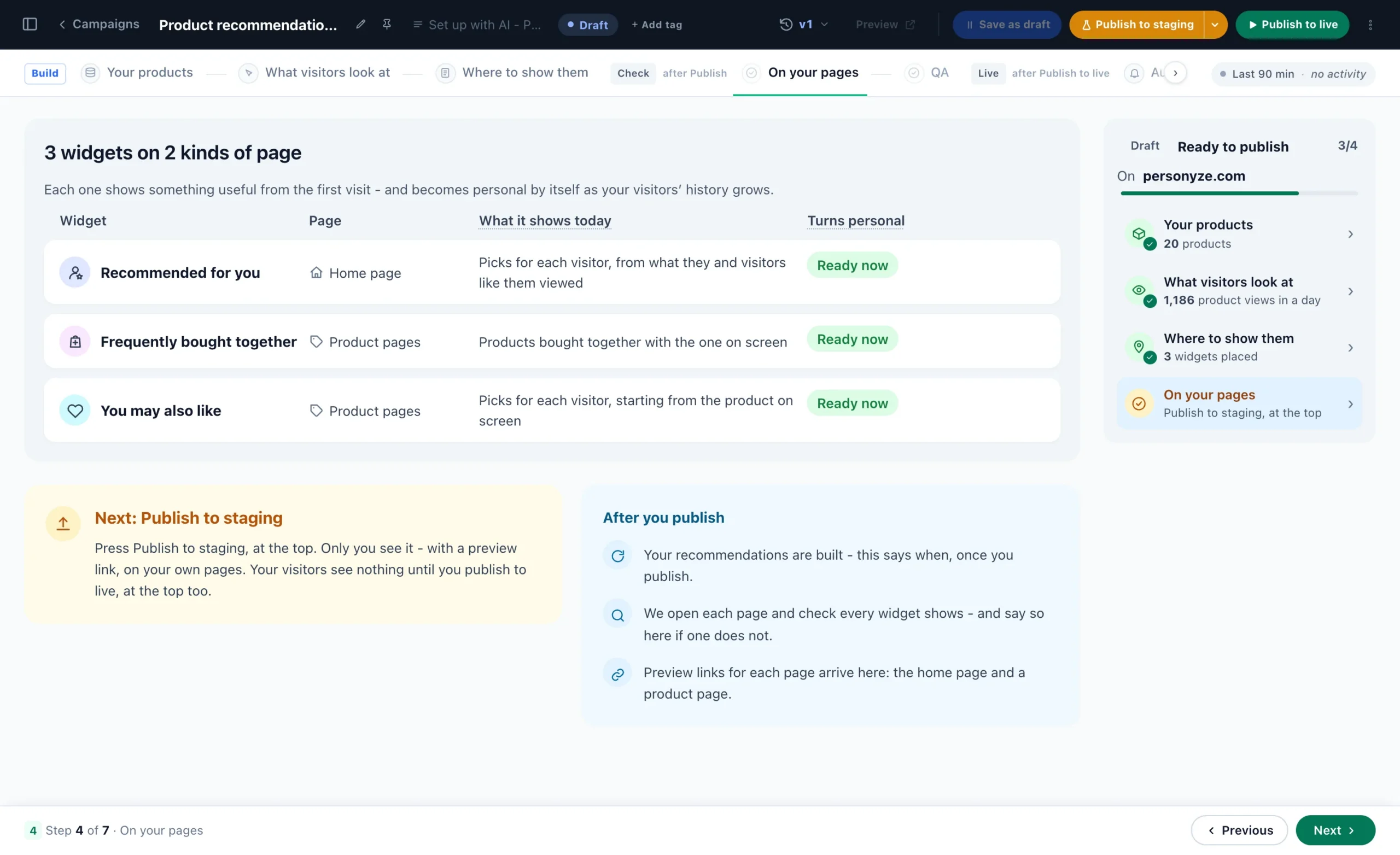1400x855 pixels.
Task: Open Last 90 min activity indicator
Action: 1293,74
